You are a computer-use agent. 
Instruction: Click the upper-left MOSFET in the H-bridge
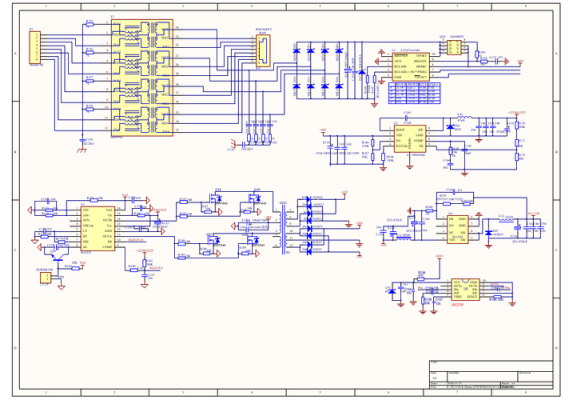coord(215,199)
